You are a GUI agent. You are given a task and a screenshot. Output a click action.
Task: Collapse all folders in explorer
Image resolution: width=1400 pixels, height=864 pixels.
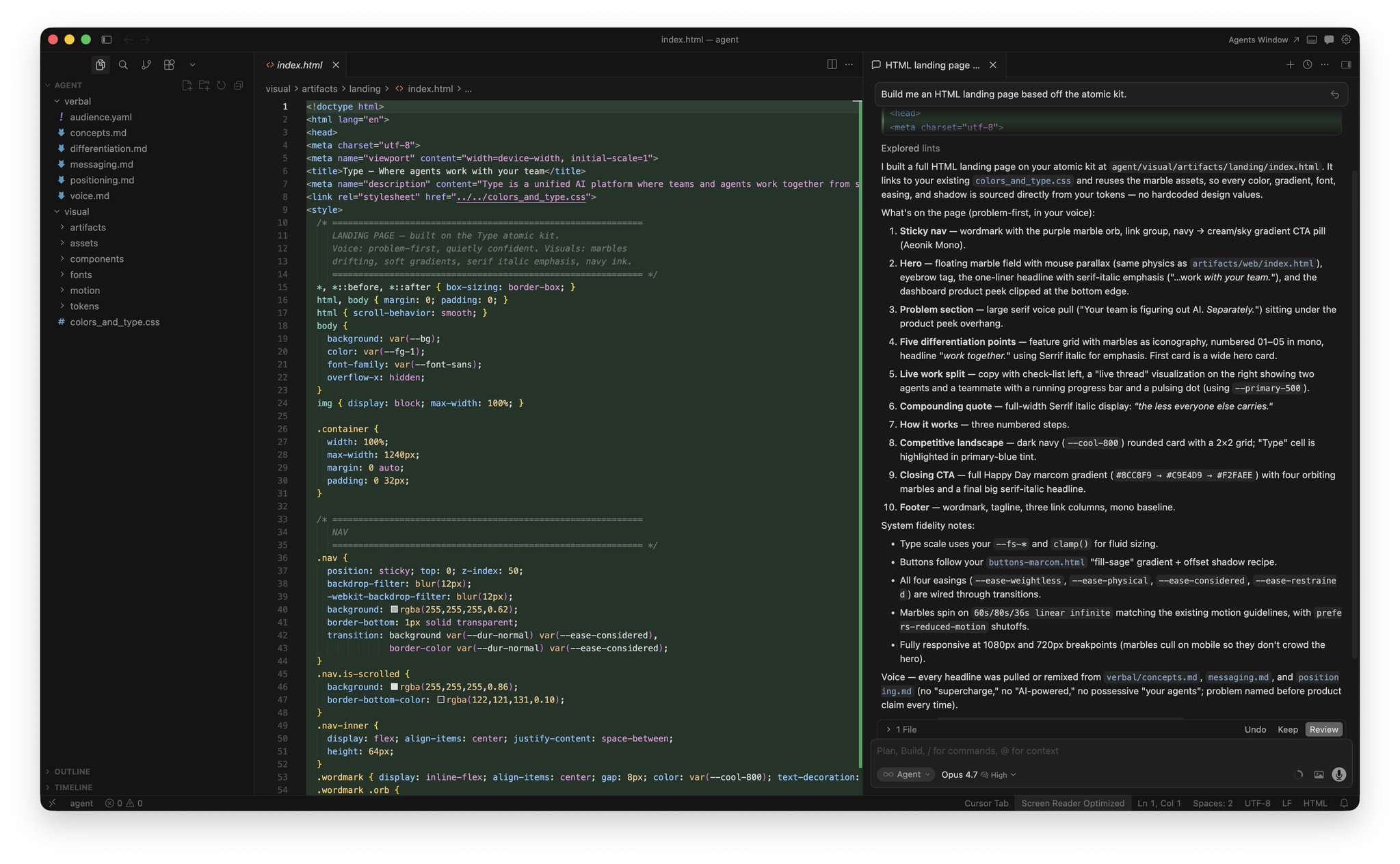point(239,86)
